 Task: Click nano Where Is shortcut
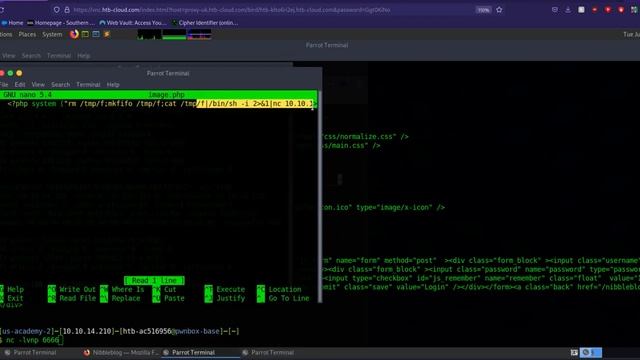point(122,289)
